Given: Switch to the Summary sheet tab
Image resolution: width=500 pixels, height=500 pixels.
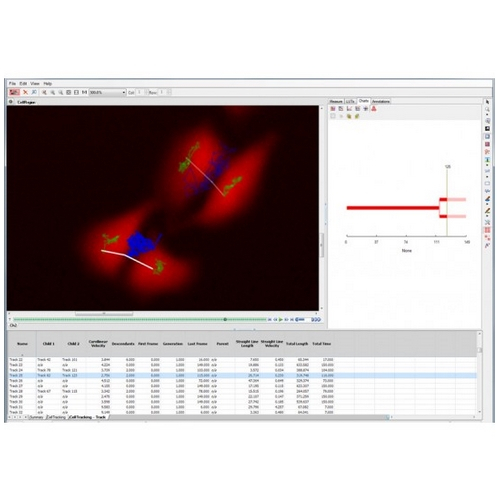Looking at the screenshot, I should (x=36, y=417).
